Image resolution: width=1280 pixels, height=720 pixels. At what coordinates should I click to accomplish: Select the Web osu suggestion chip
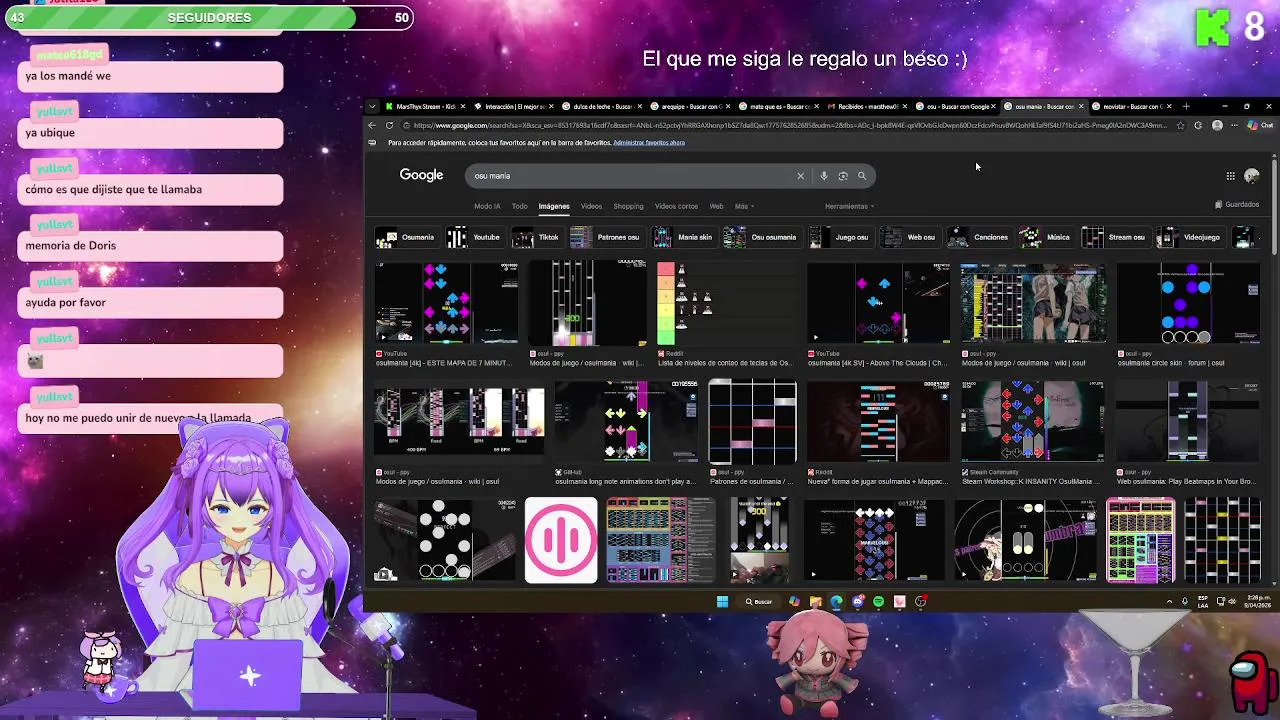point(909,237)
